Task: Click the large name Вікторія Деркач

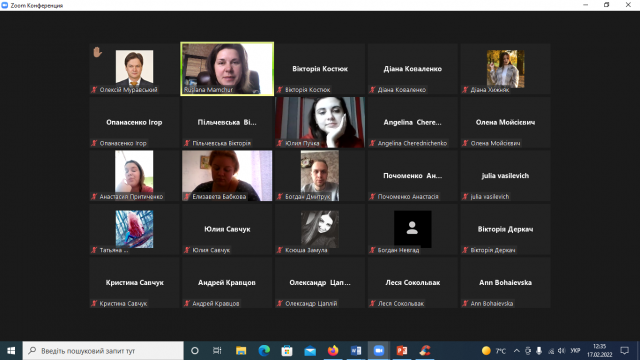Action: point(505,229)
